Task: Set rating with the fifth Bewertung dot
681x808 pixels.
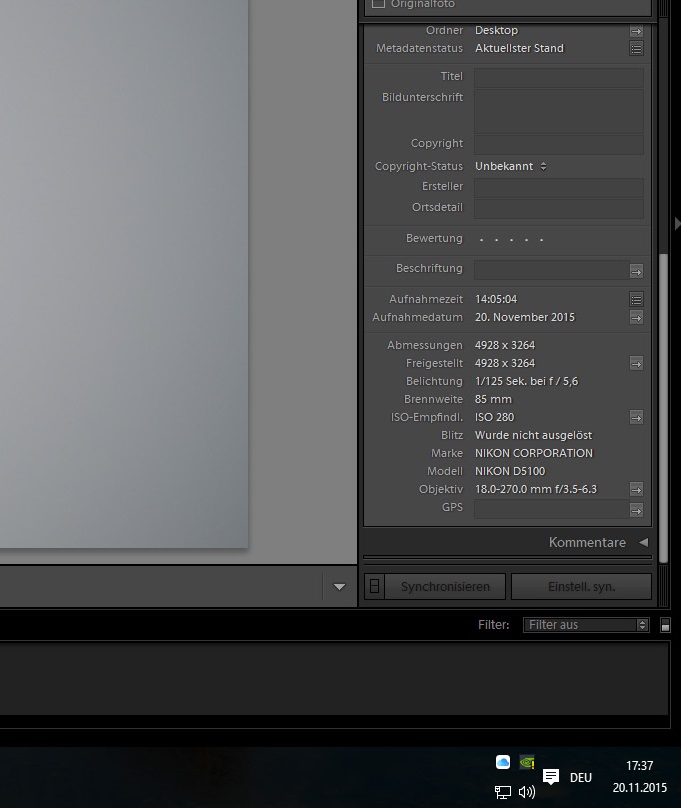Action: pos(541,240)
